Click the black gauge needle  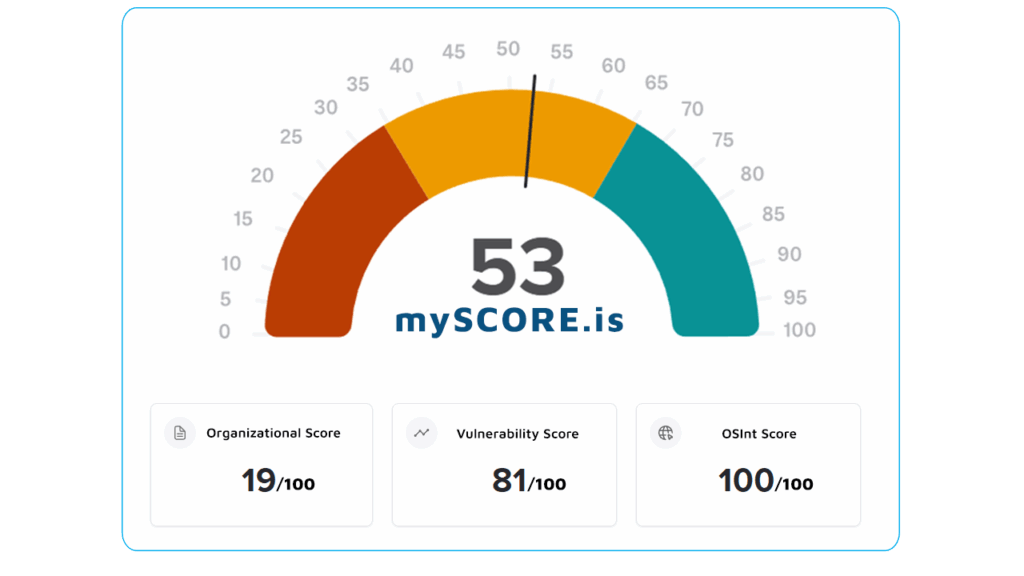(531, 130)
